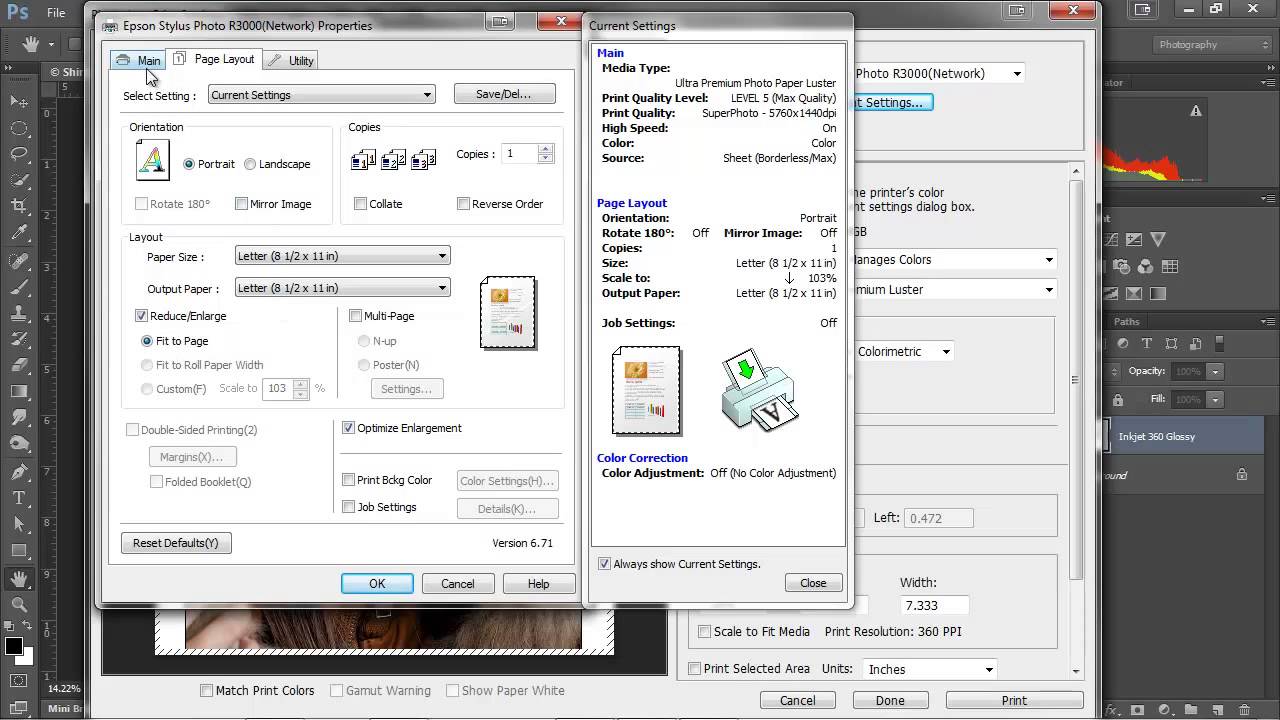1280x720 pixels.
Task: Switch to the Main tab
Action: click(138, 60)
